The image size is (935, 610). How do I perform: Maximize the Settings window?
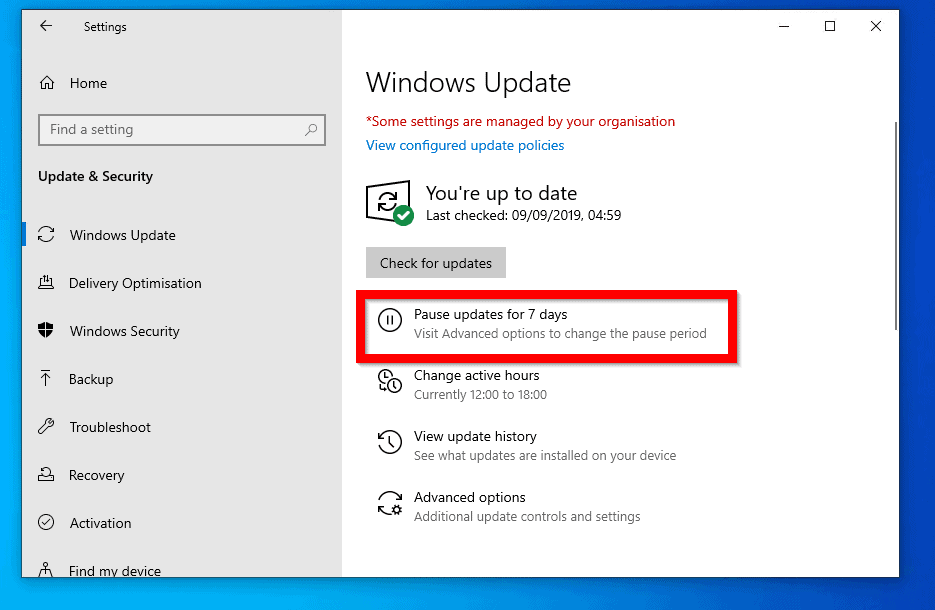point(829,26)
